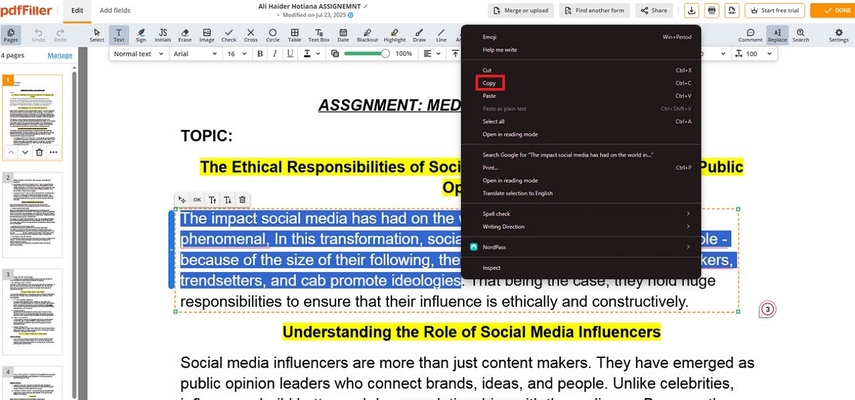Click the Find another form button
The height and width of the screenshot is (400, 855).
click(594, 10)
